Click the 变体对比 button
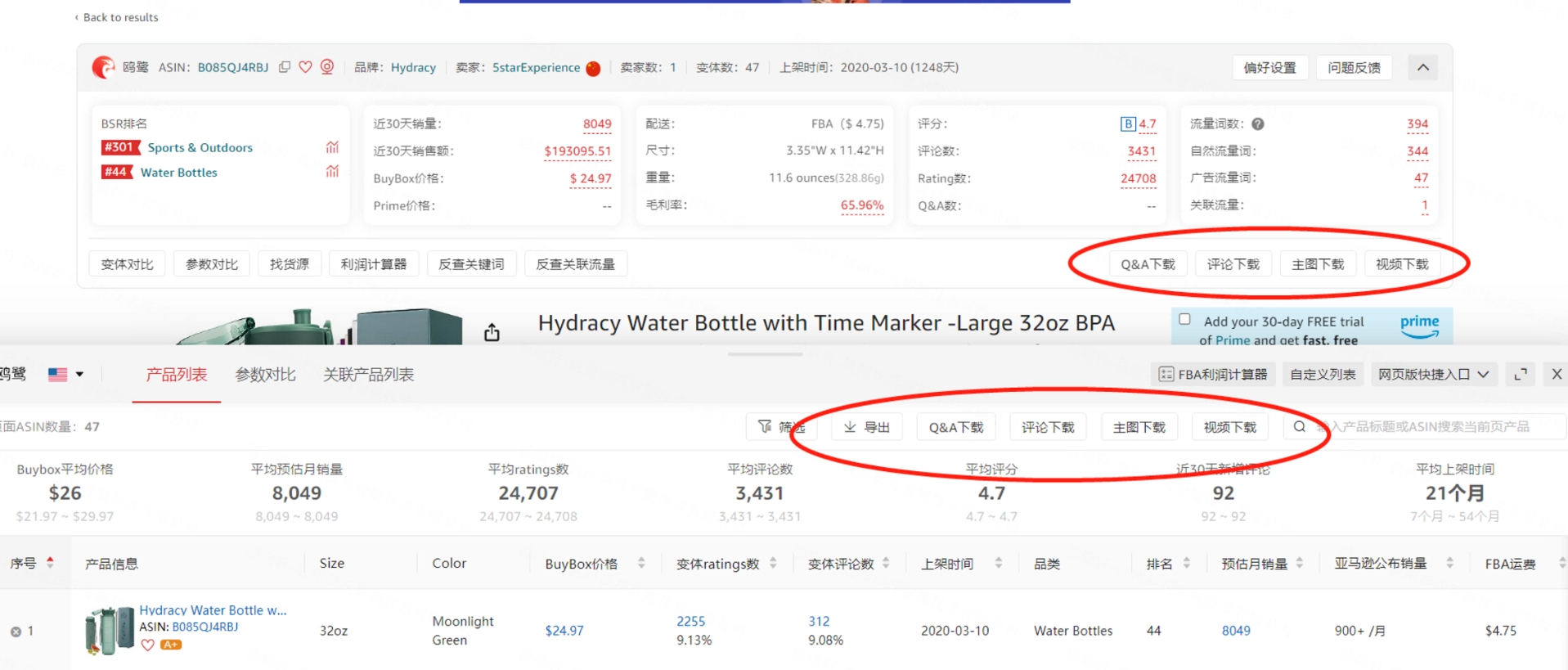The height and width of the screenshot is (670, 1568). (x=127, y=264)
